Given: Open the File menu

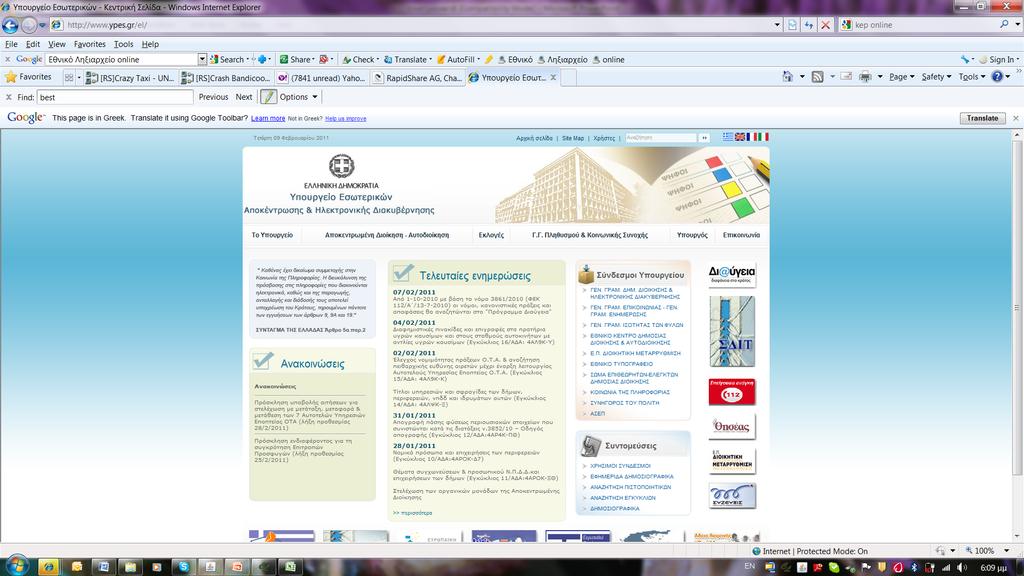Looking at the screenshot, I should click(x=11, y=44).
